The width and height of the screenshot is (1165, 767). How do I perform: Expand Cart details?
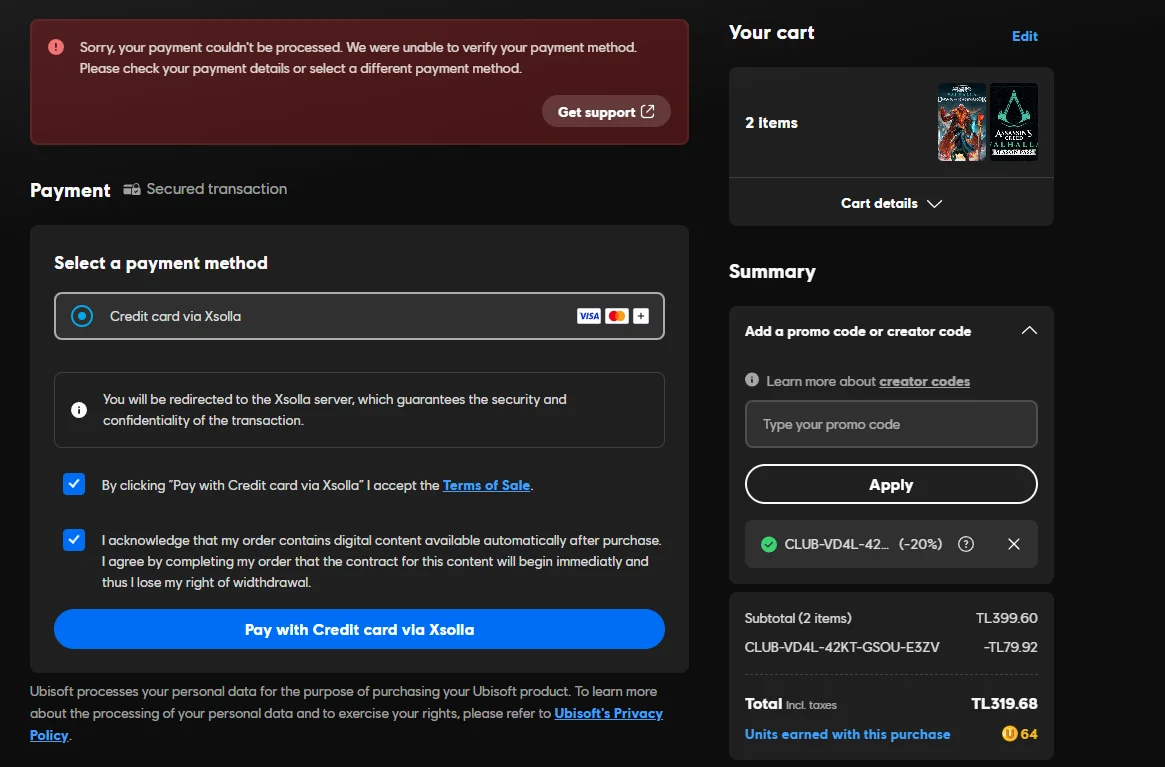click(x=891, y=203)
